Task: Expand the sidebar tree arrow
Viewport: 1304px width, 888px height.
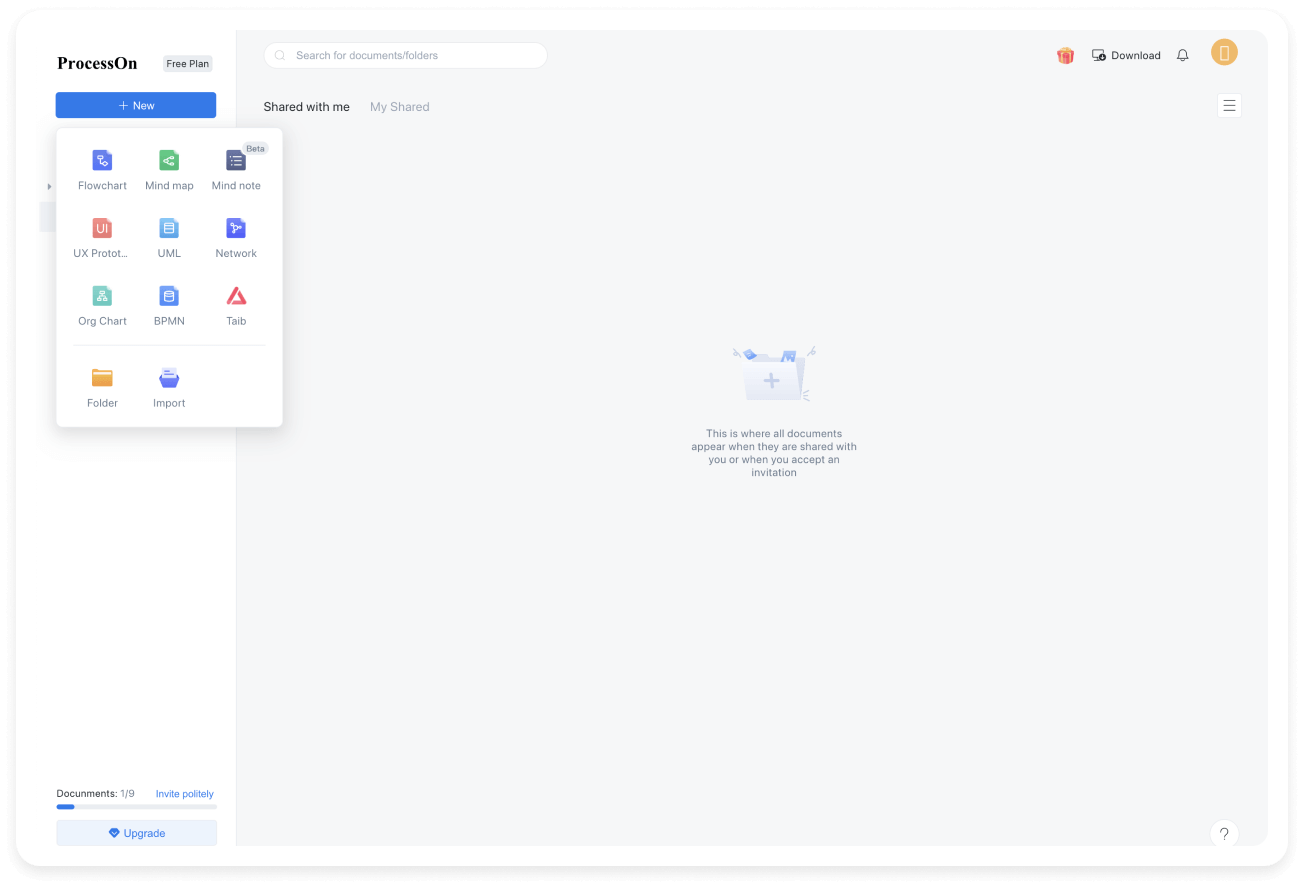Action: (49, 187)
